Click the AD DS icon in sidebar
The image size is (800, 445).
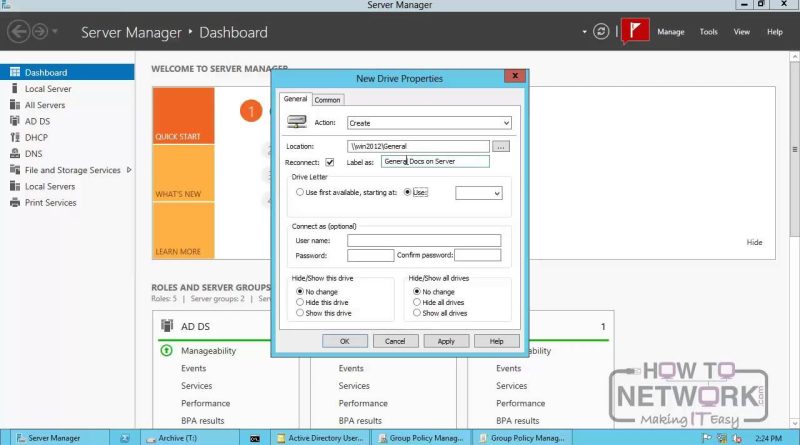[15, 121]
